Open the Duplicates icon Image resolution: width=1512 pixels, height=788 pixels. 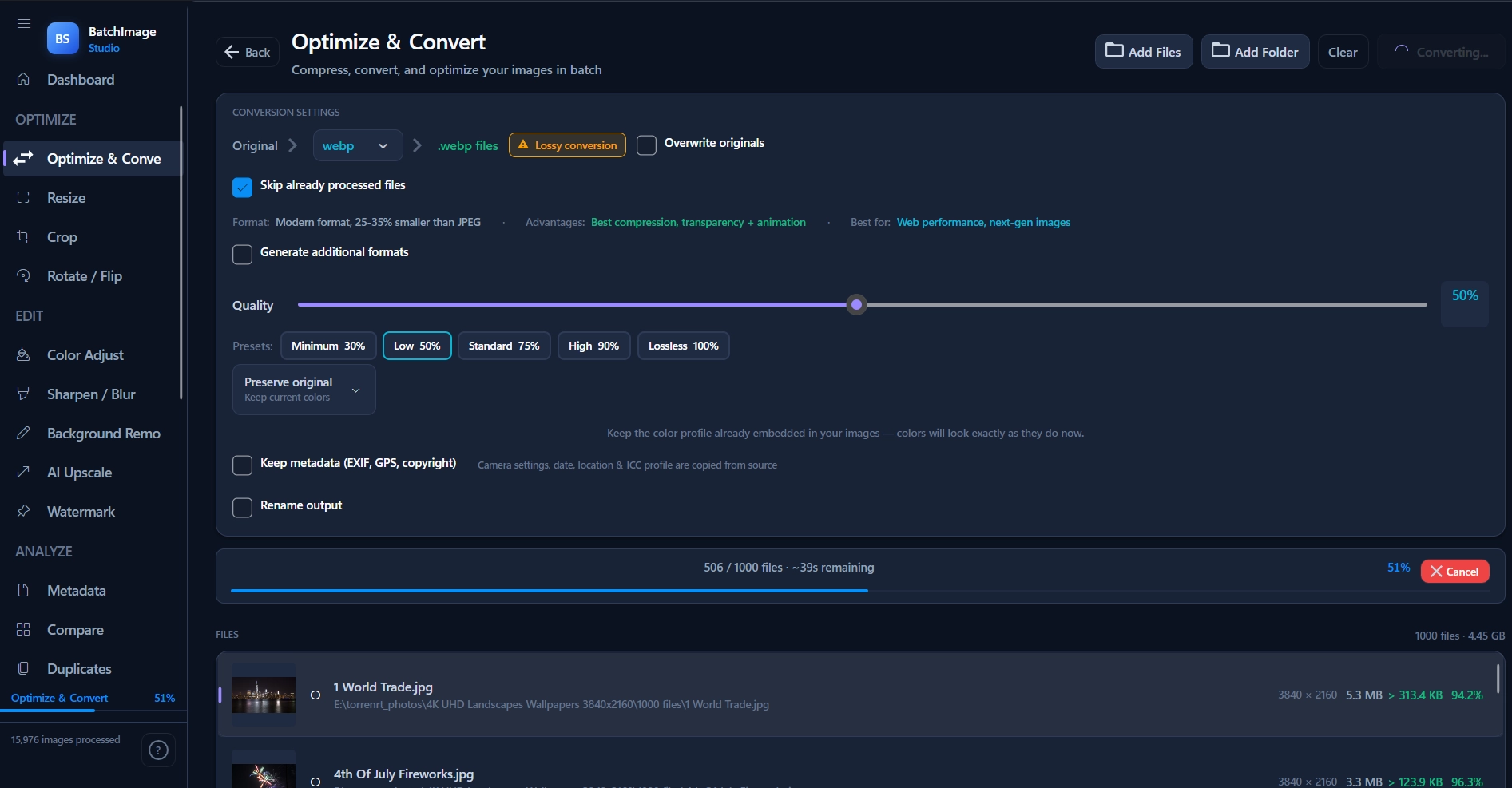click(23, 668)
